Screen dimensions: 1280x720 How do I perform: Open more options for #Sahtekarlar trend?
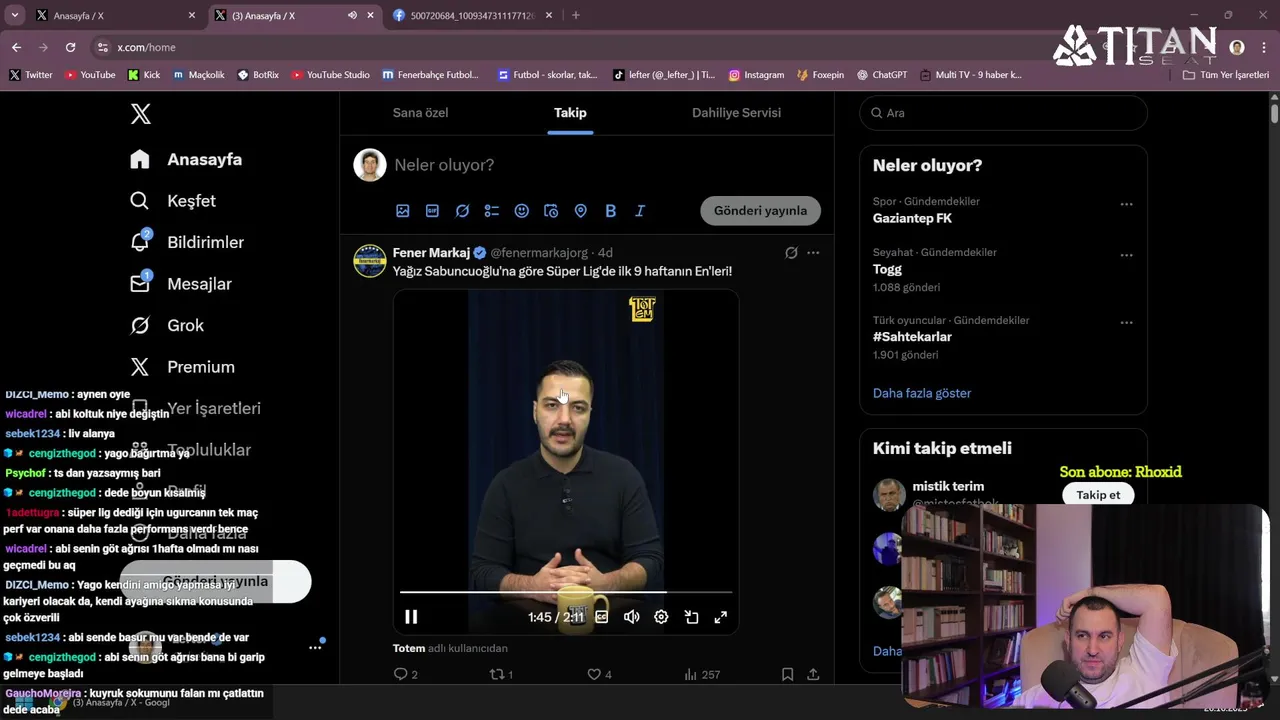(1126, 323)
